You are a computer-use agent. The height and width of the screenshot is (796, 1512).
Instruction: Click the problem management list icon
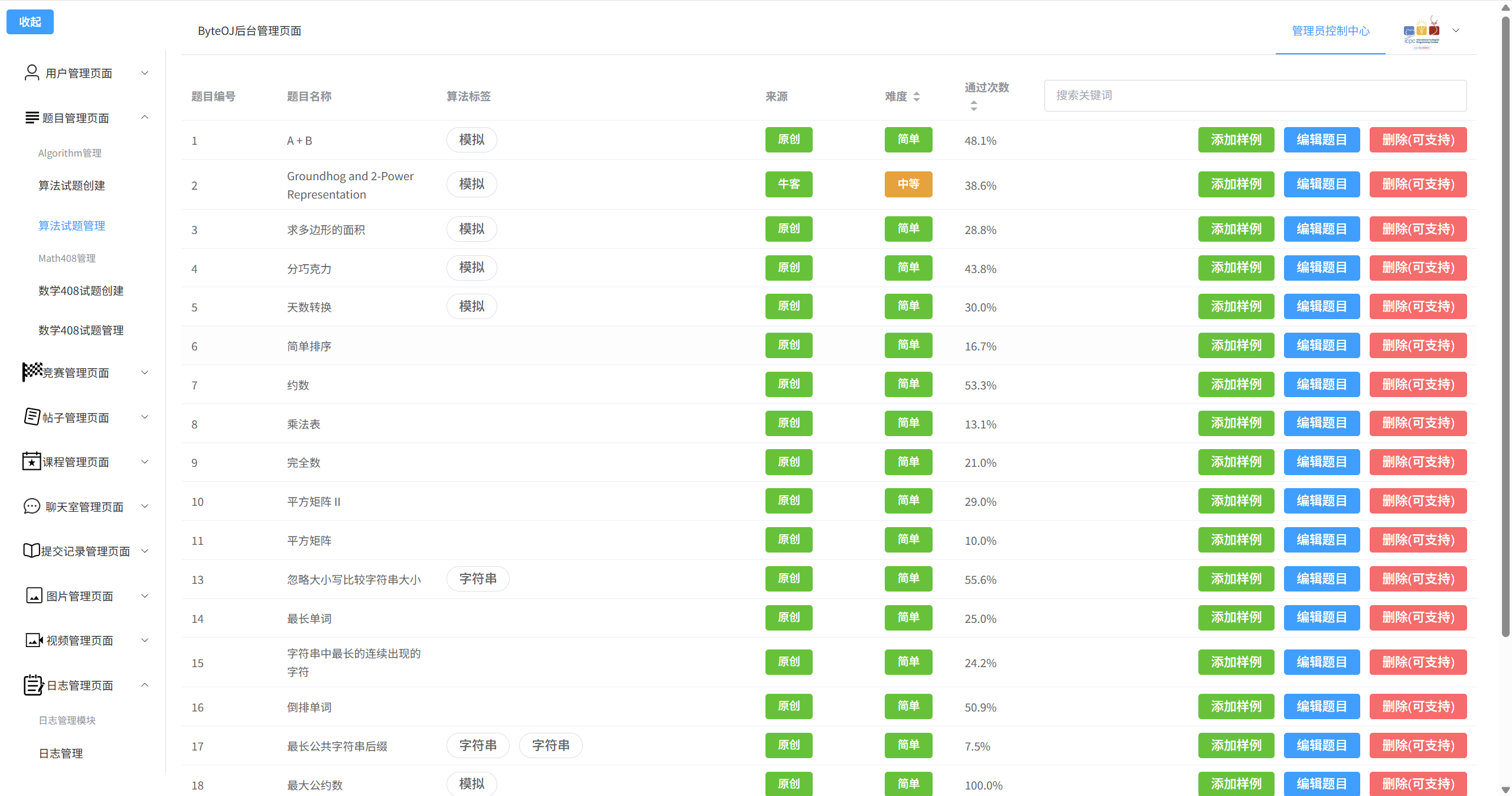tap(32, 118)
